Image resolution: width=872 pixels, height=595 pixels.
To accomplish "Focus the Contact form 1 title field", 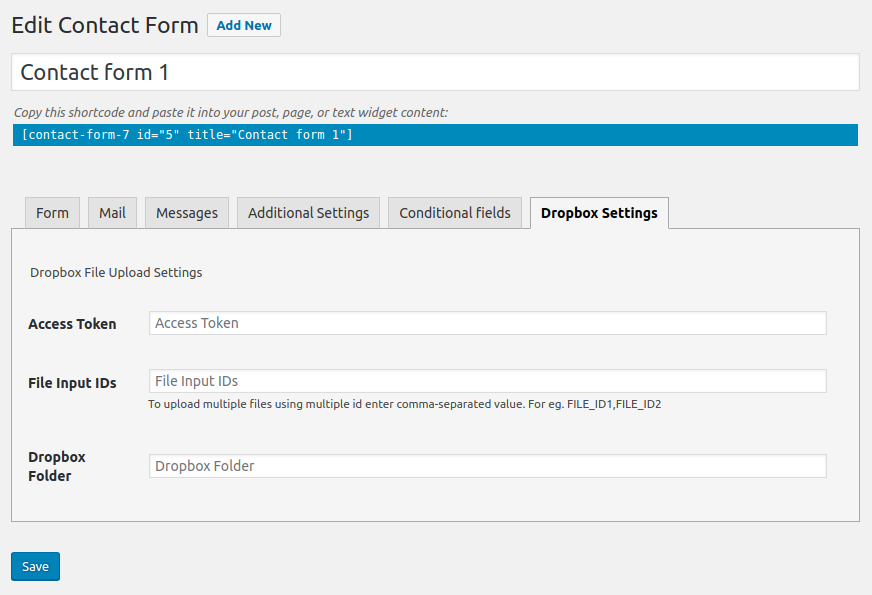I will [435, 73].
